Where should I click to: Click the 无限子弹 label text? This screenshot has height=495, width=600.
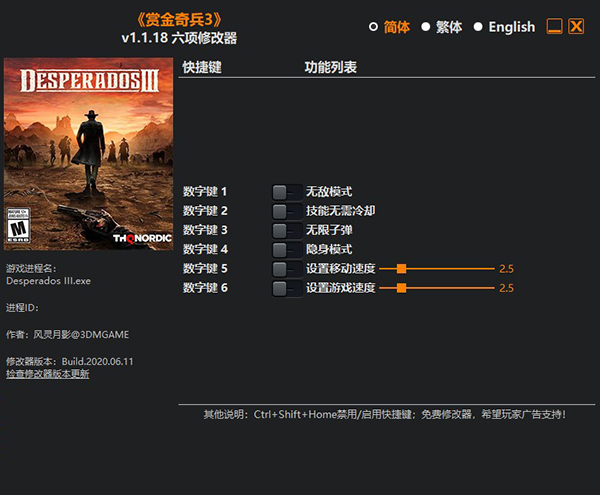[x=329, y=230]
